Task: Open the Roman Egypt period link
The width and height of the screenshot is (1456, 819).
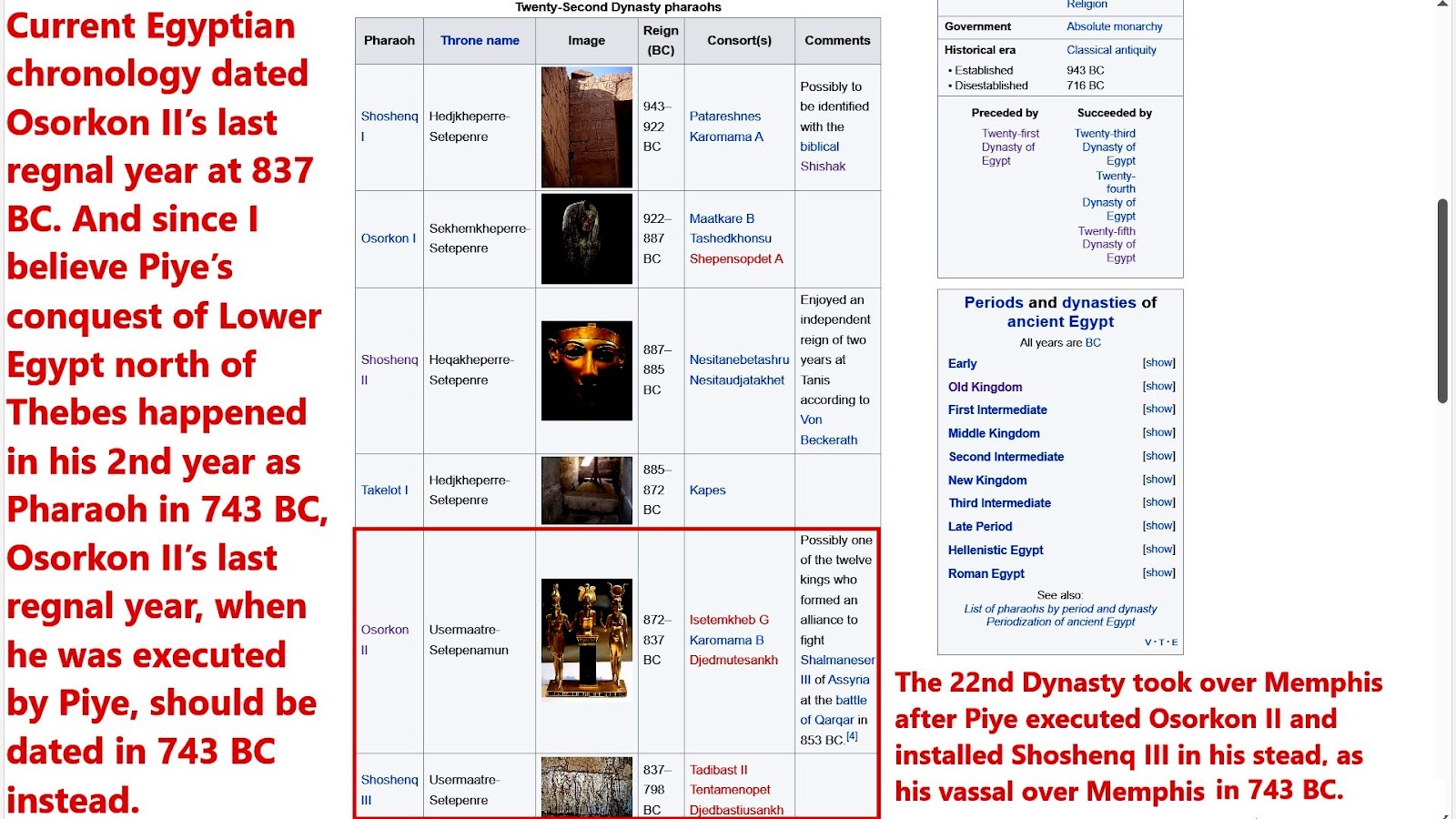Action: pos(986,573)
